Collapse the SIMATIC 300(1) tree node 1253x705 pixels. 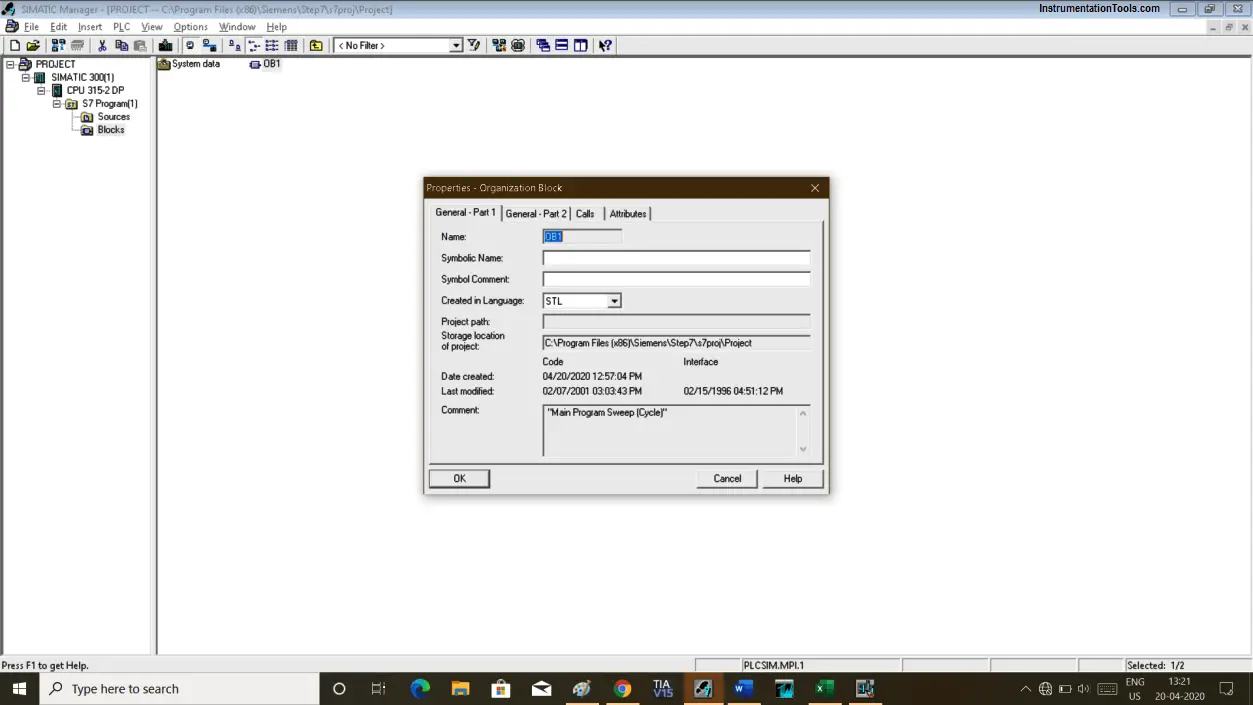25,77
